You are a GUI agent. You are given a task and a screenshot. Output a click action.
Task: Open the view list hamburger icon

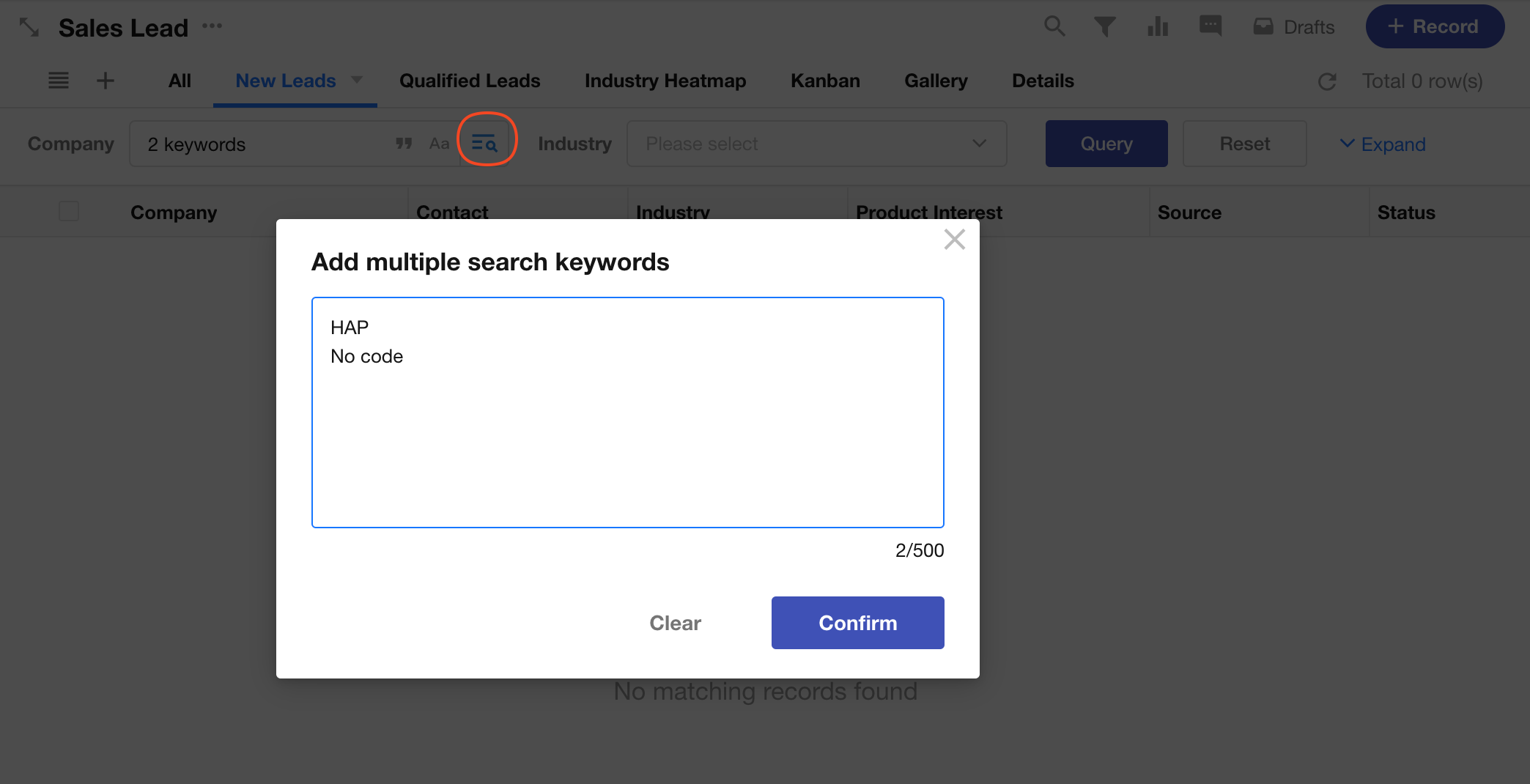pos(59,81)
